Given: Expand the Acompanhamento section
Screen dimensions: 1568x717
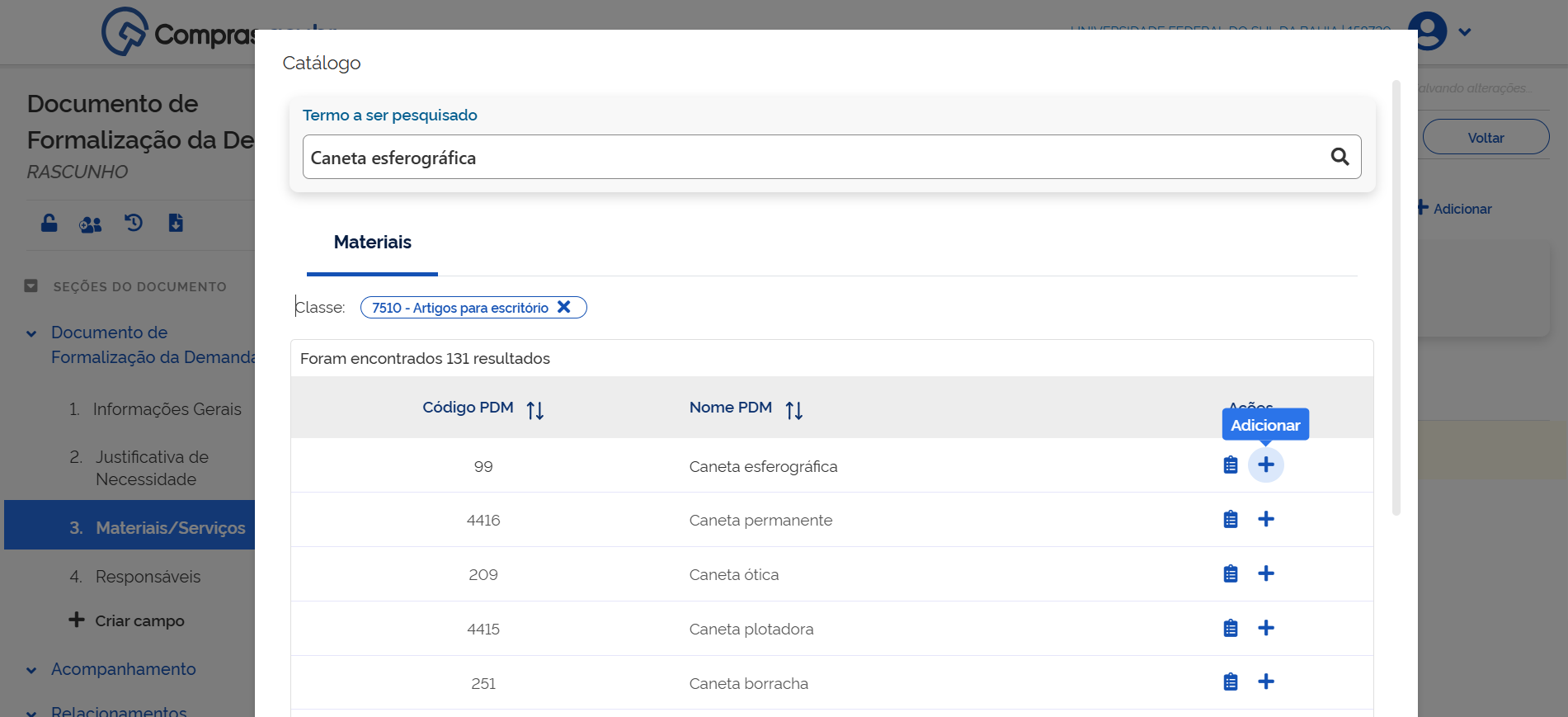Looking at the screenshot, I should 31,670.
